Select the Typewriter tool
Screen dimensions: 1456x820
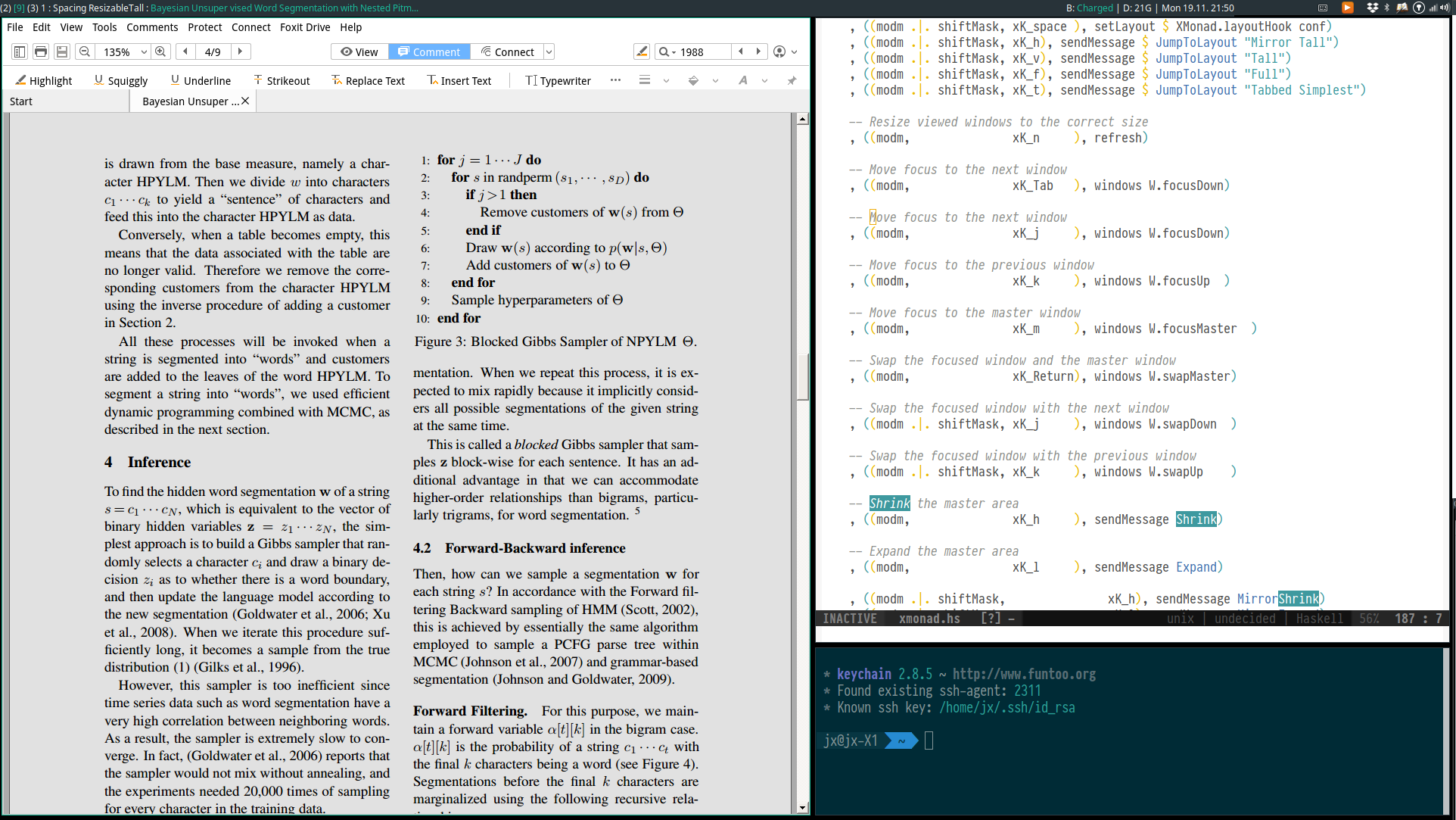(x=558, y=80)
